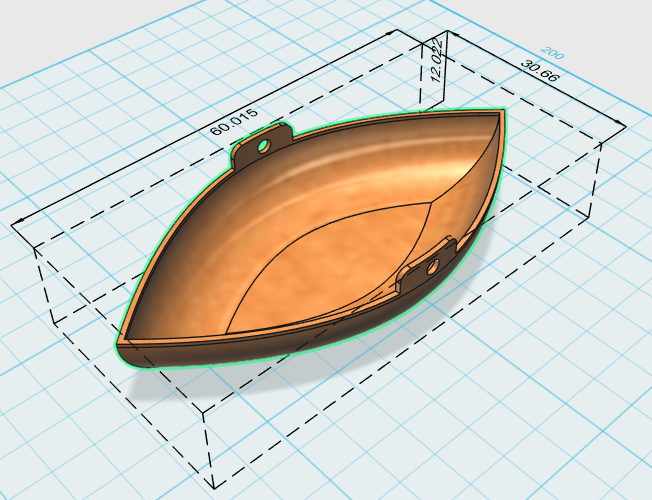Click the blue 200 grid label
The width and height of the screenshot is (652, 500).
point(552,53)
